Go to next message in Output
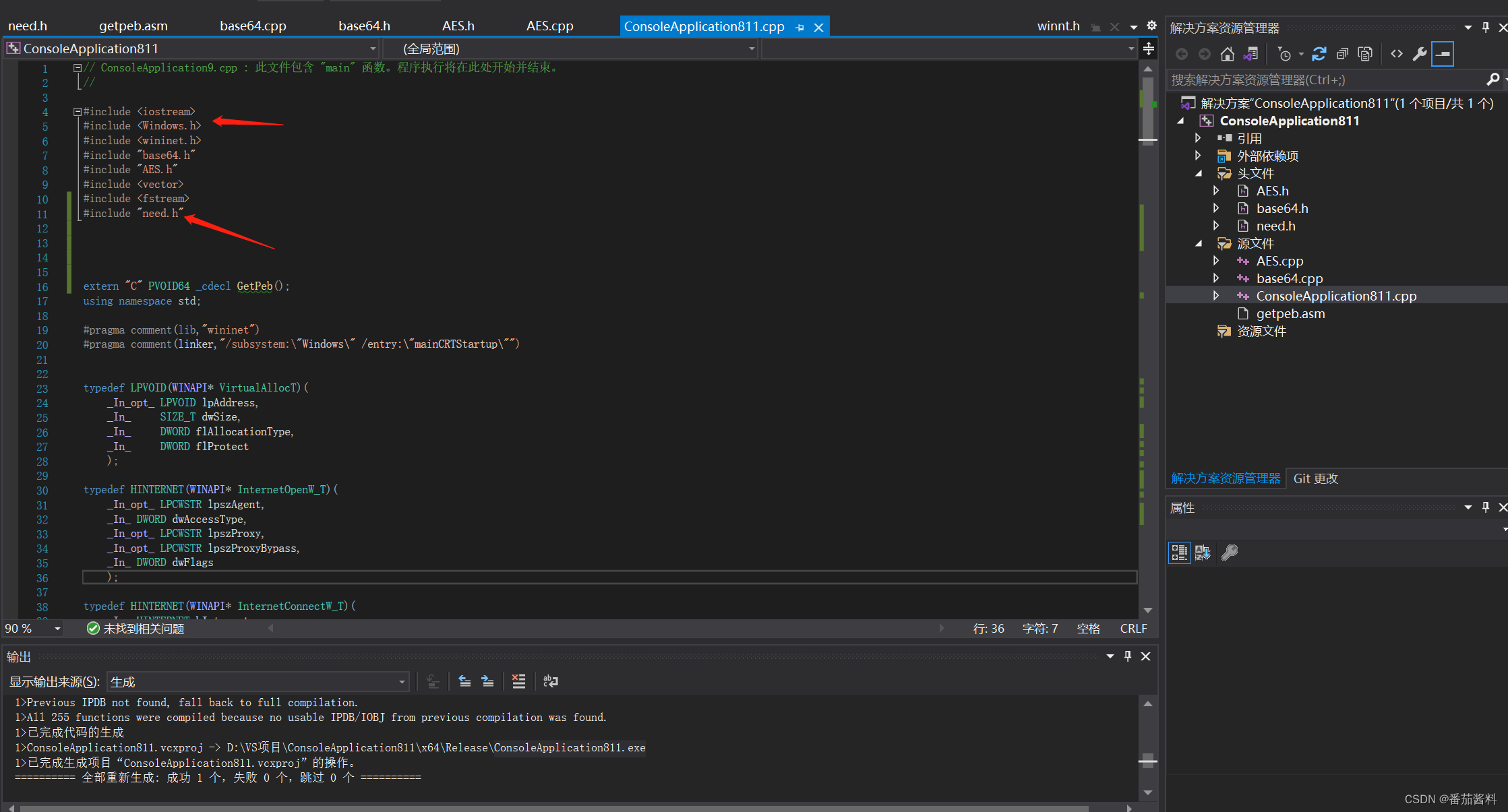1508x812 pixels. point(487,681)
